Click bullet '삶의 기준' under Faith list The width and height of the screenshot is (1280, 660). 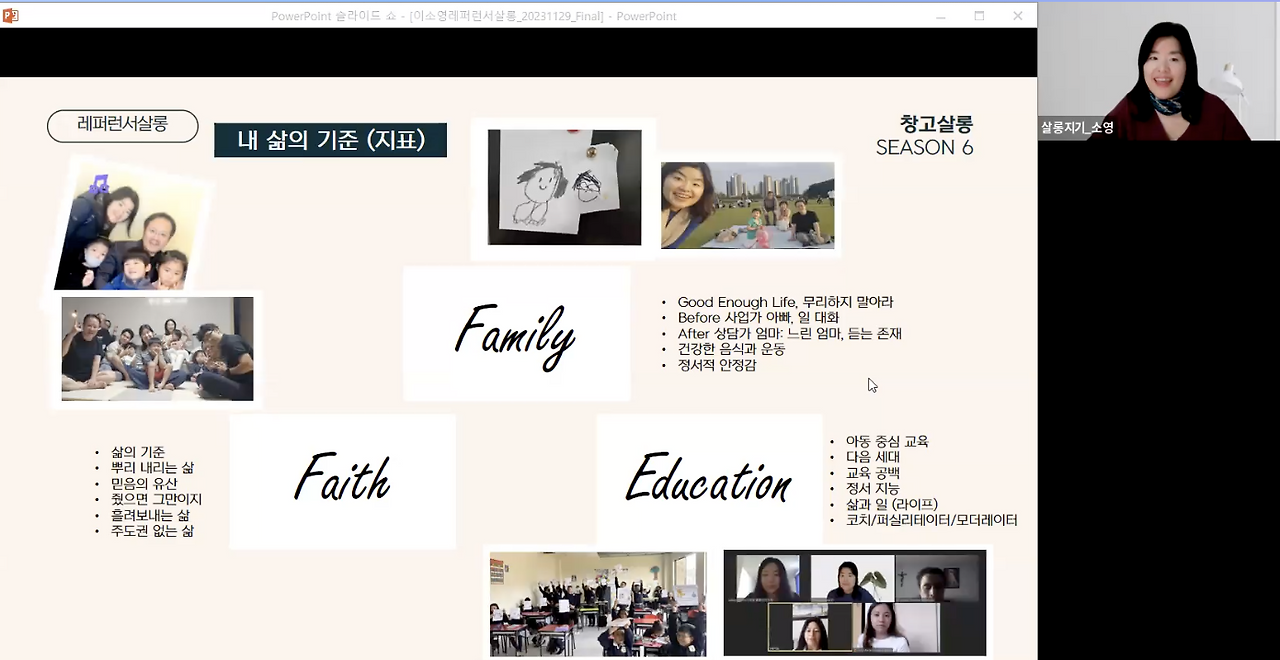[138, 452]
